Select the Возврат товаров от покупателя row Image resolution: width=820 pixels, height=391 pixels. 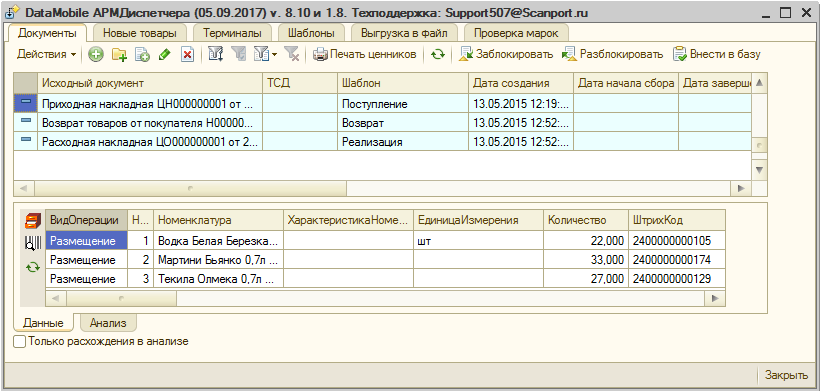(x=383, y=123)
